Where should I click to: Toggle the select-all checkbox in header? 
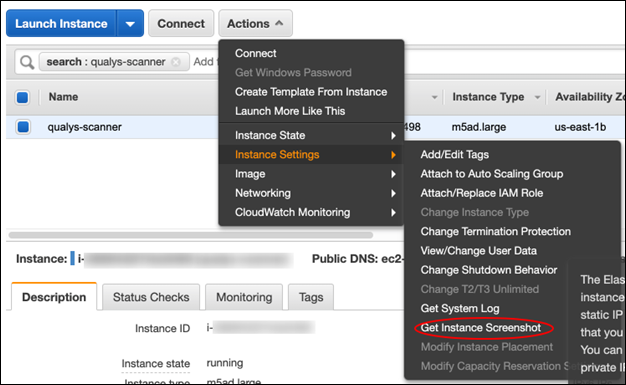(22, 97)
